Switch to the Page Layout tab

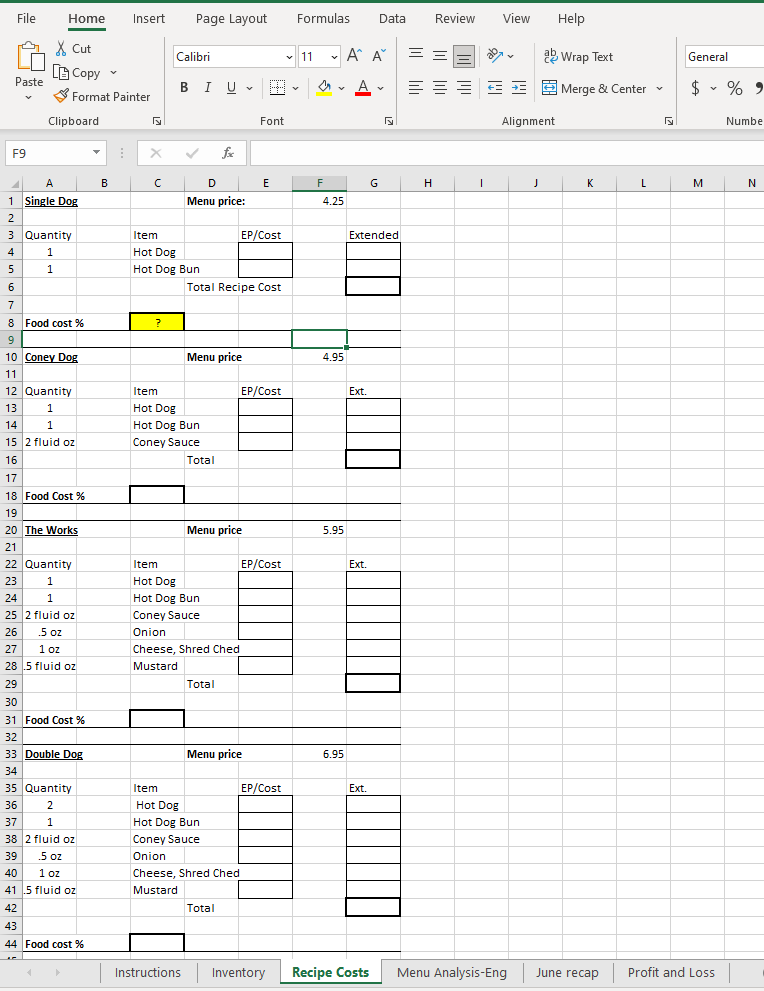pyautogui.click(x=231, y=19)
